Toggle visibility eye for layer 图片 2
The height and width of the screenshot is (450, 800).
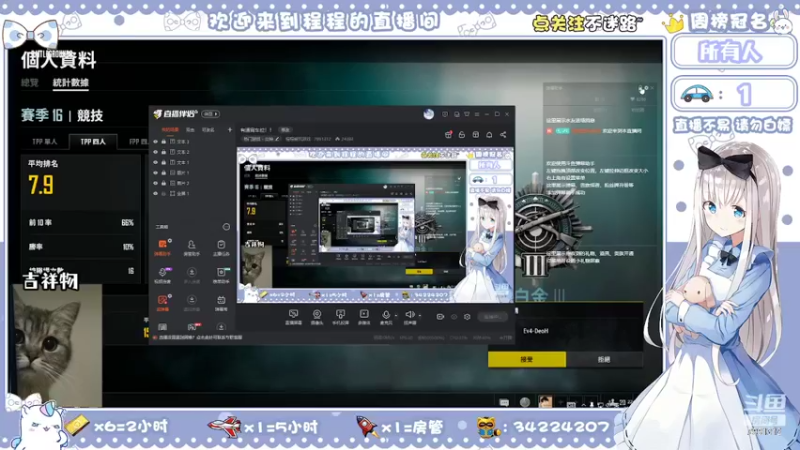click(156, 183)
